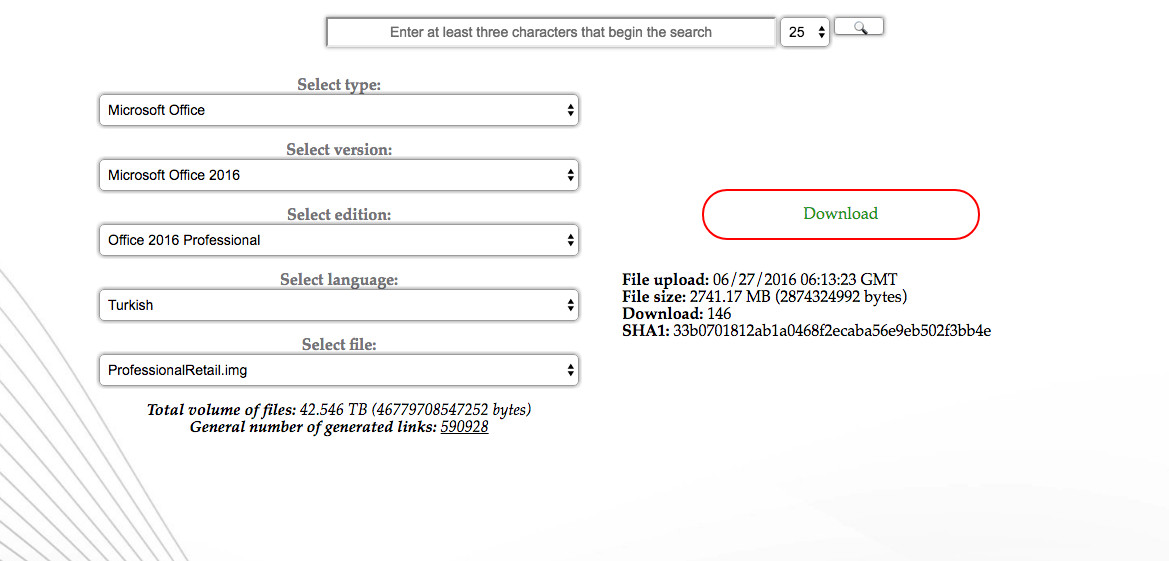Click the General number of generated links label

tap(313, 427)
